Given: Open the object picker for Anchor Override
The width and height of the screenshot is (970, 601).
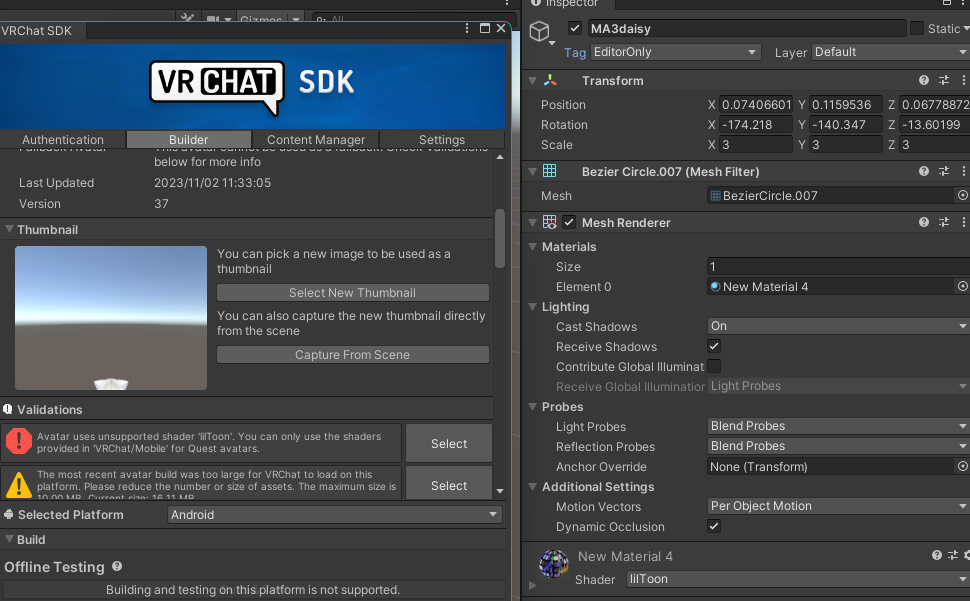Looking at the screenshot, I should coord(963,466).
